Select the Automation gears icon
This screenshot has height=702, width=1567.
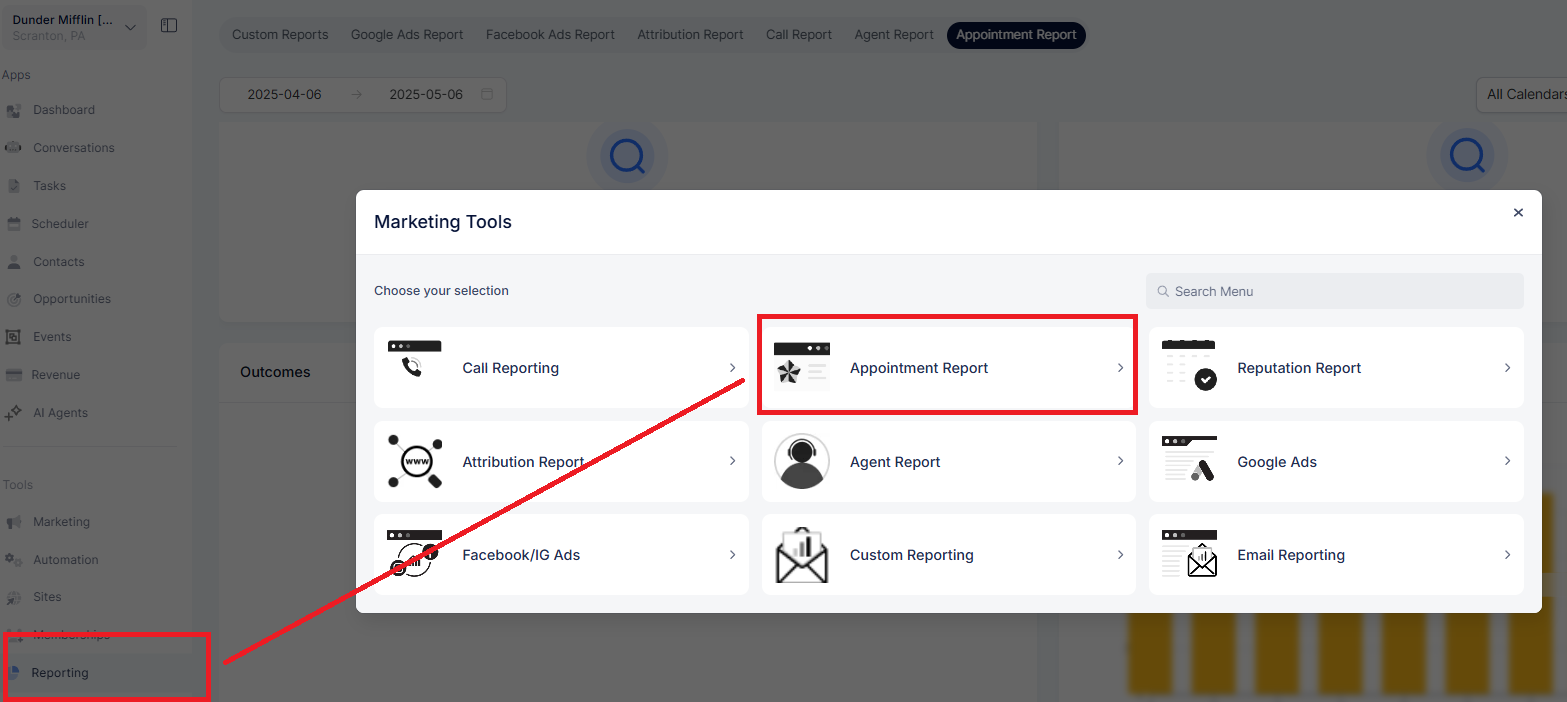[14, 560]
